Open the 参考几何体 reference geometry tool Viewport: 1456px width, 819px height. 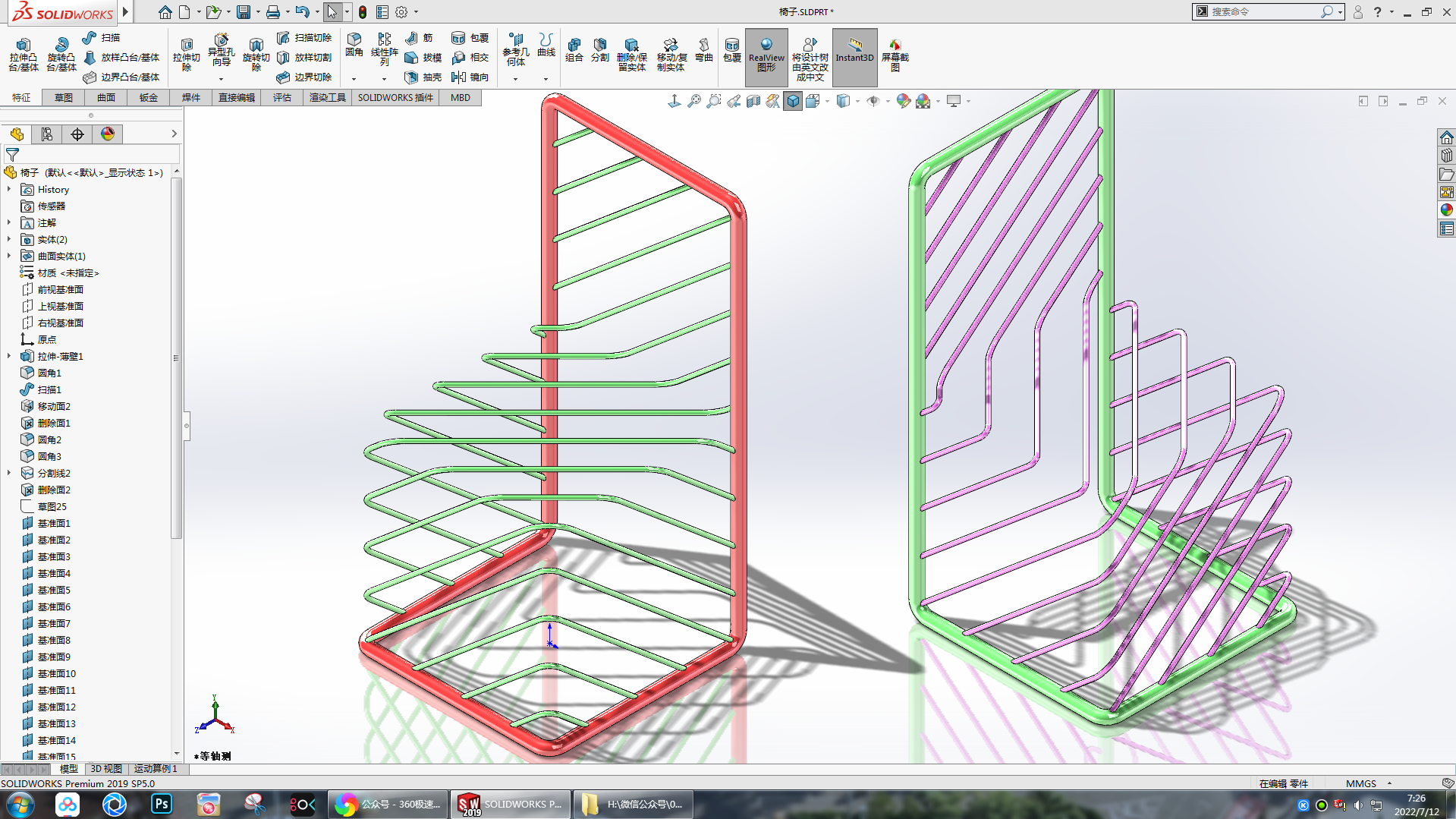point(515,50)
